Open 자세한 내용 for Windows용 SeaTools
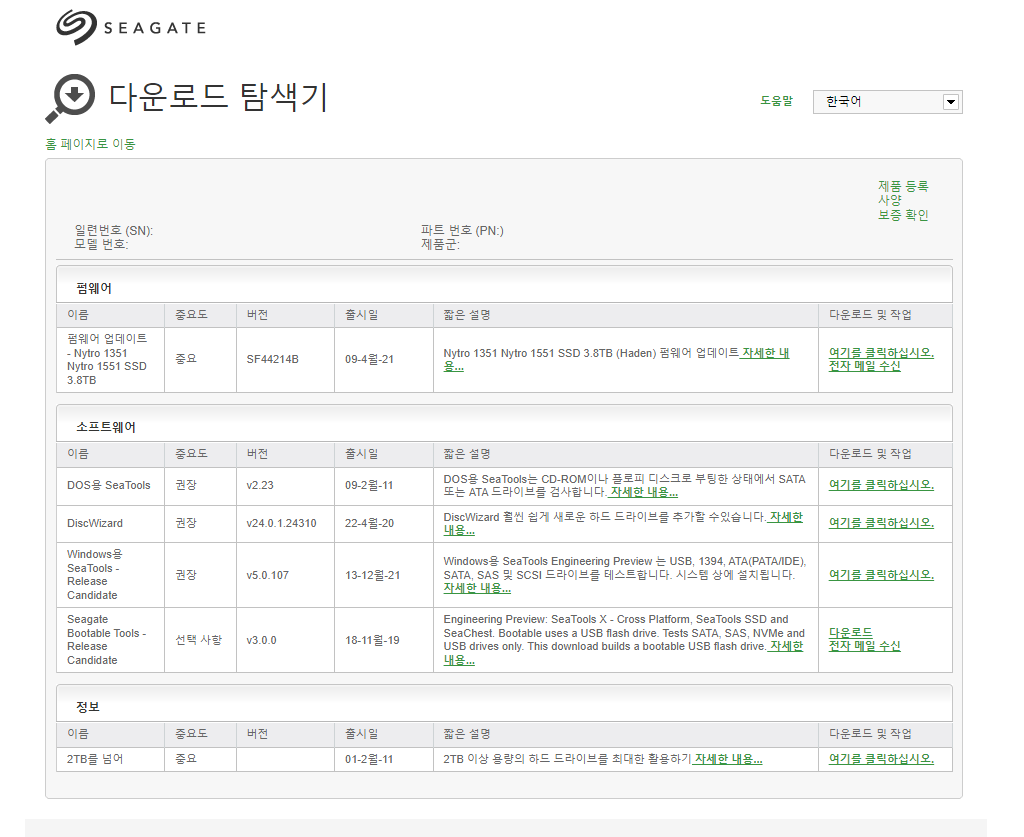The width and height of the screenshot is (1024, 837). 477,588
